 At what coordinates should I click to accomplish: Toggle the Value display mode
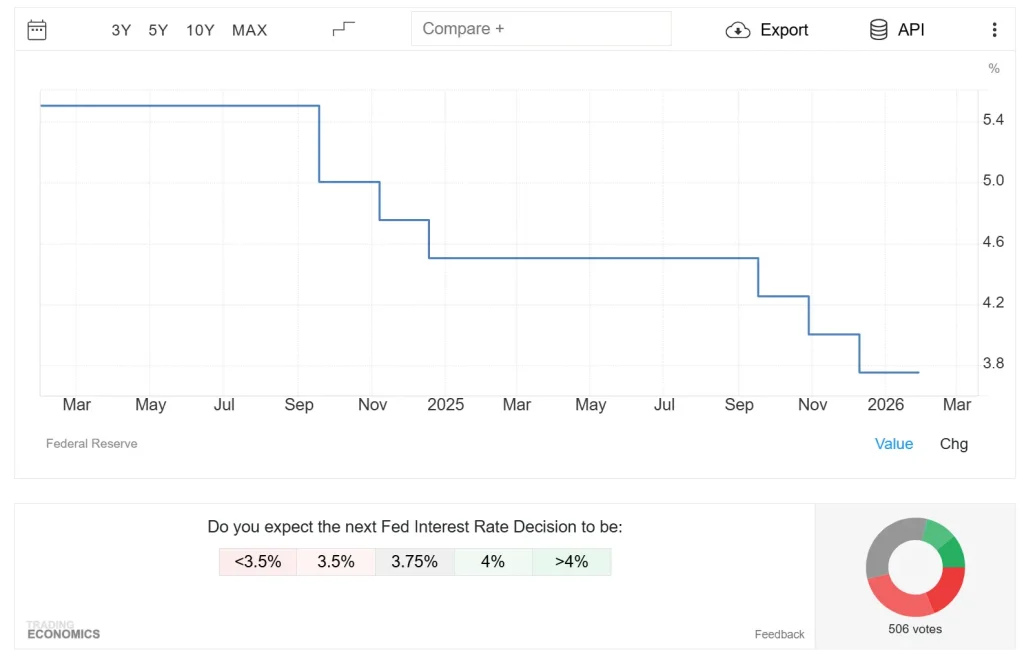[894, 443]
